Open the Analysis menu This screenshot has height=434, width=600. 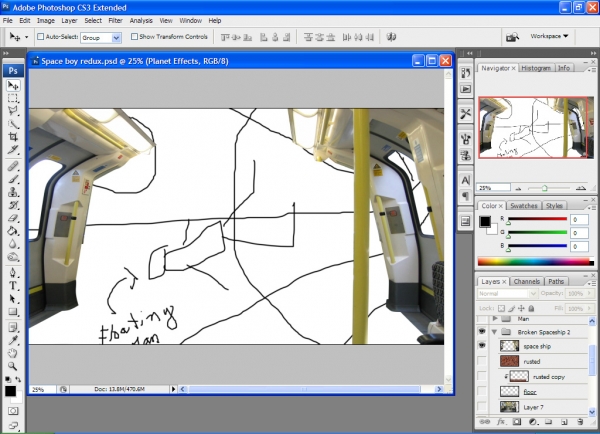(141, 21)
